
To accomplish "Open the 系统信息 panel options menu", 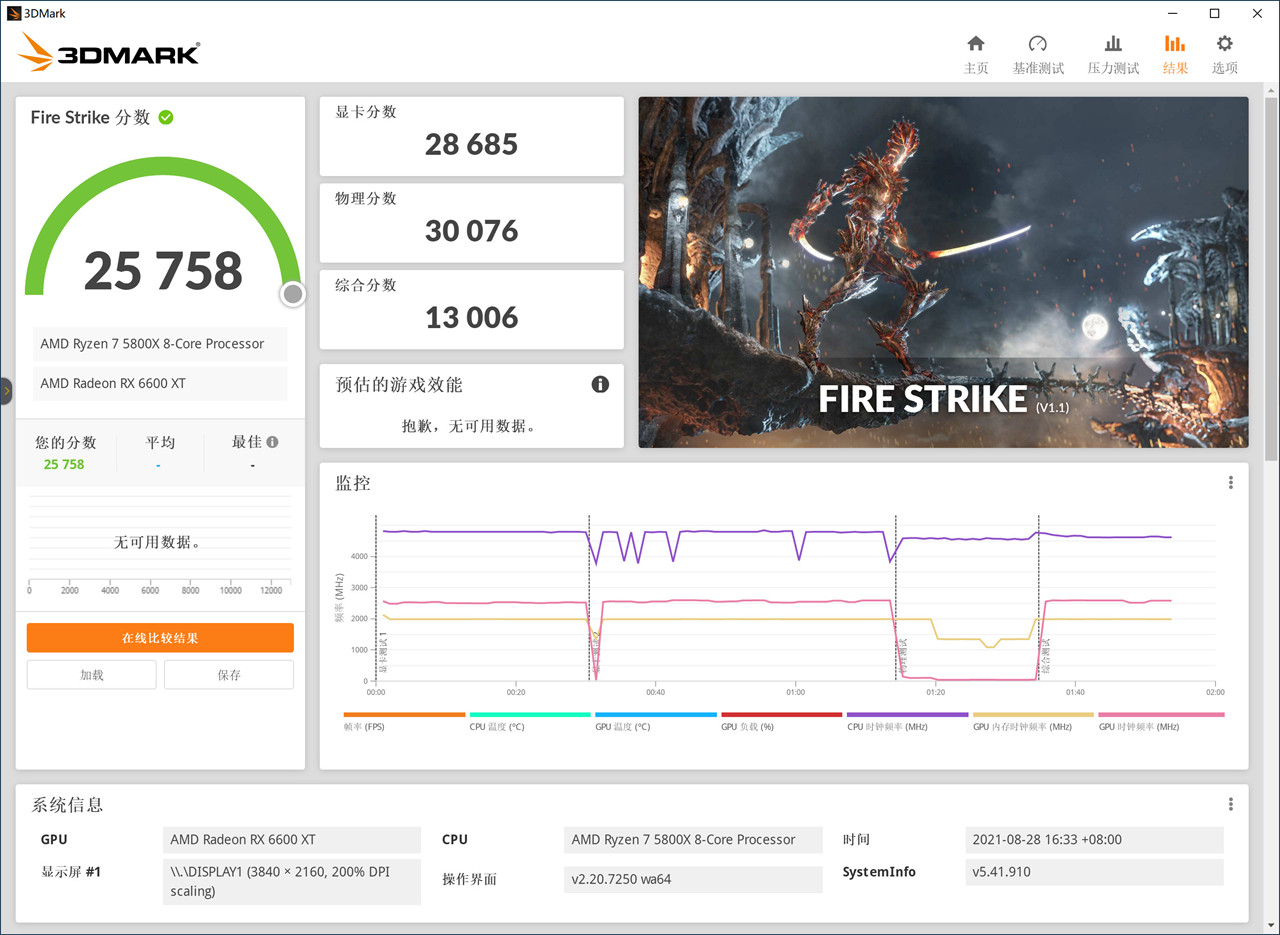I will pyautogui.click(x=1231, y=803).
